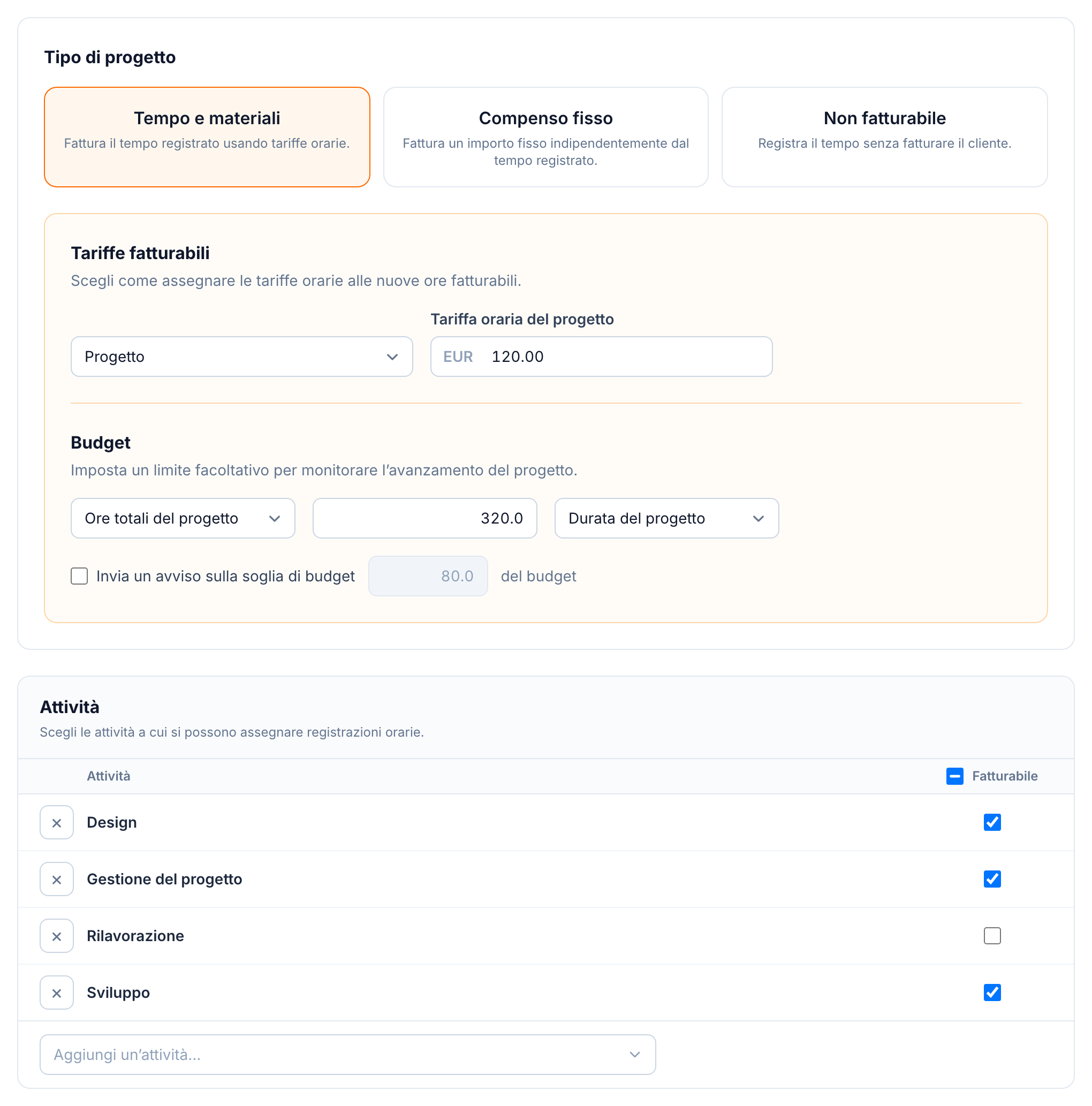Click the Attività column header
Image resolution: width=1092 pixels, height=1106 pixels.
coord(108,776)
